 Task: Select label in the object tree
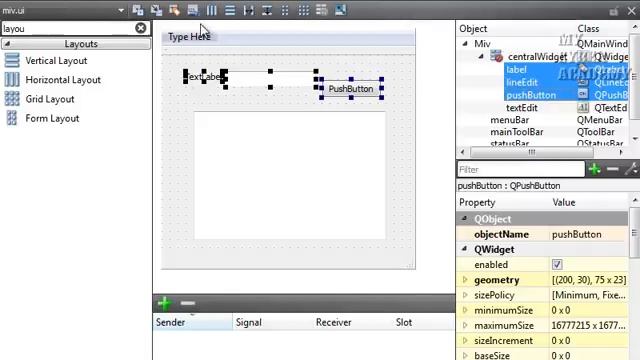tap(516, 70)
